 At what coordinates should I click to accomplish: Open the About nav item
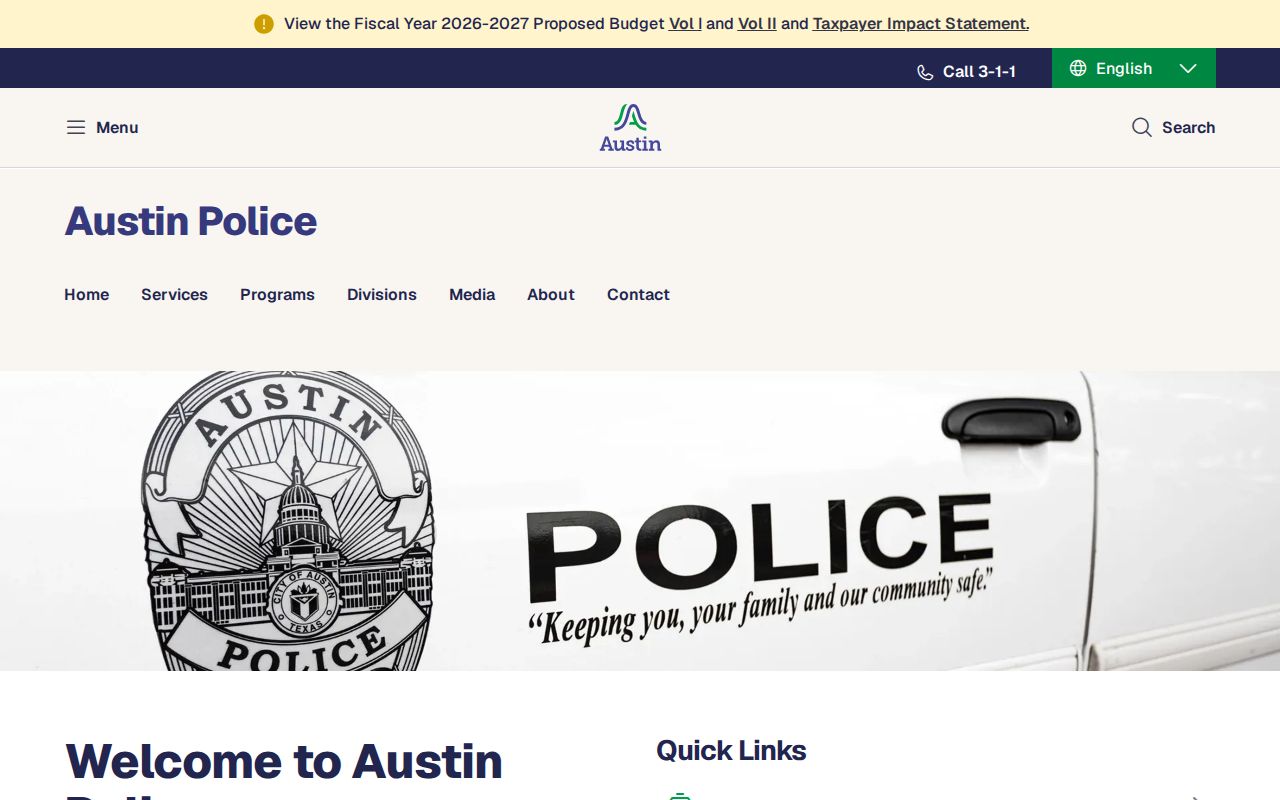click(x=551, y=294)
